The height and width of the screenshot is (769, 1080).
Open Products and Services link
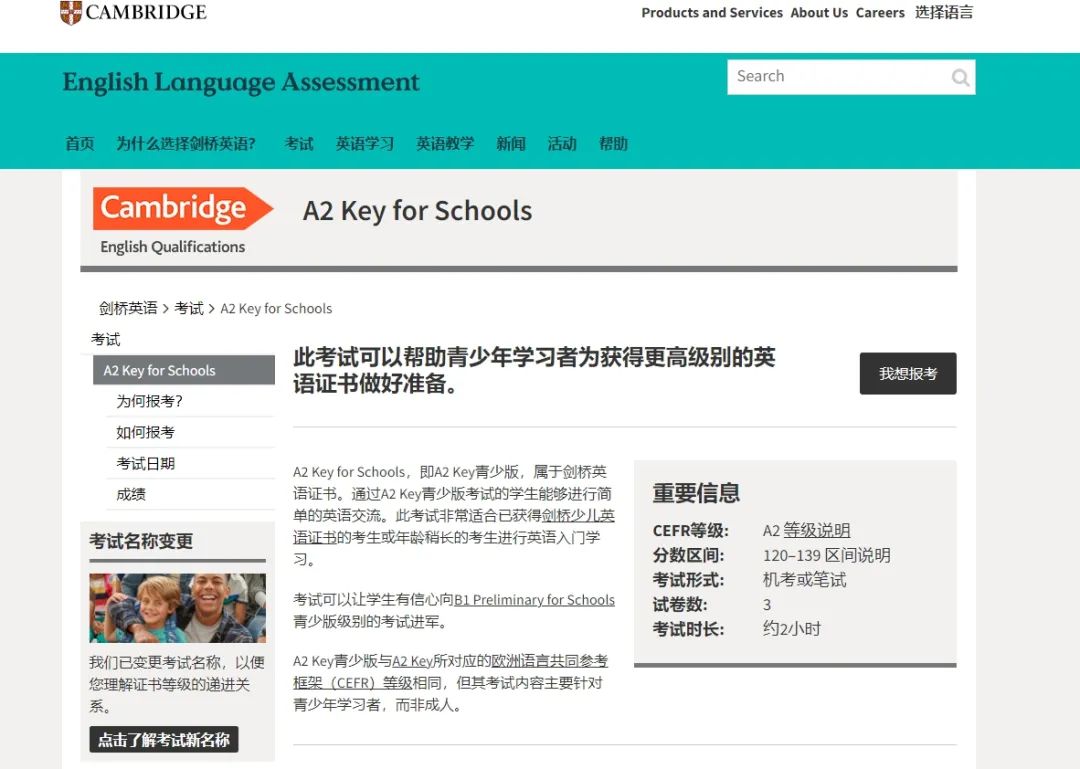712,12
